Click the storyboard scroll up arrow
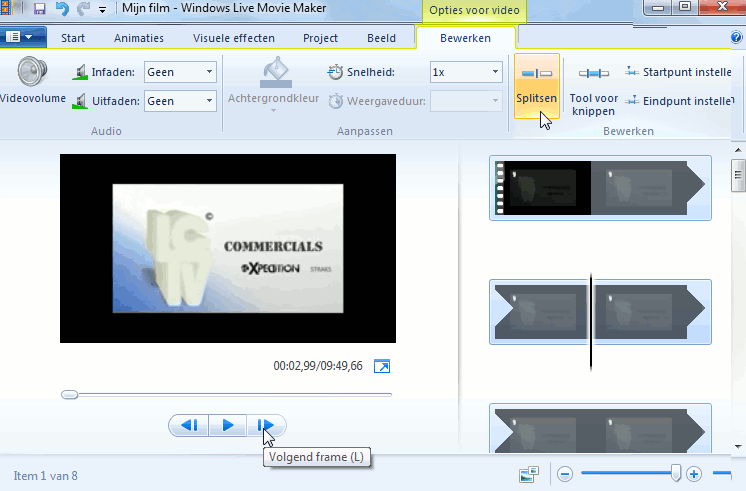This screenshot has width=746, height=491. 738,150
